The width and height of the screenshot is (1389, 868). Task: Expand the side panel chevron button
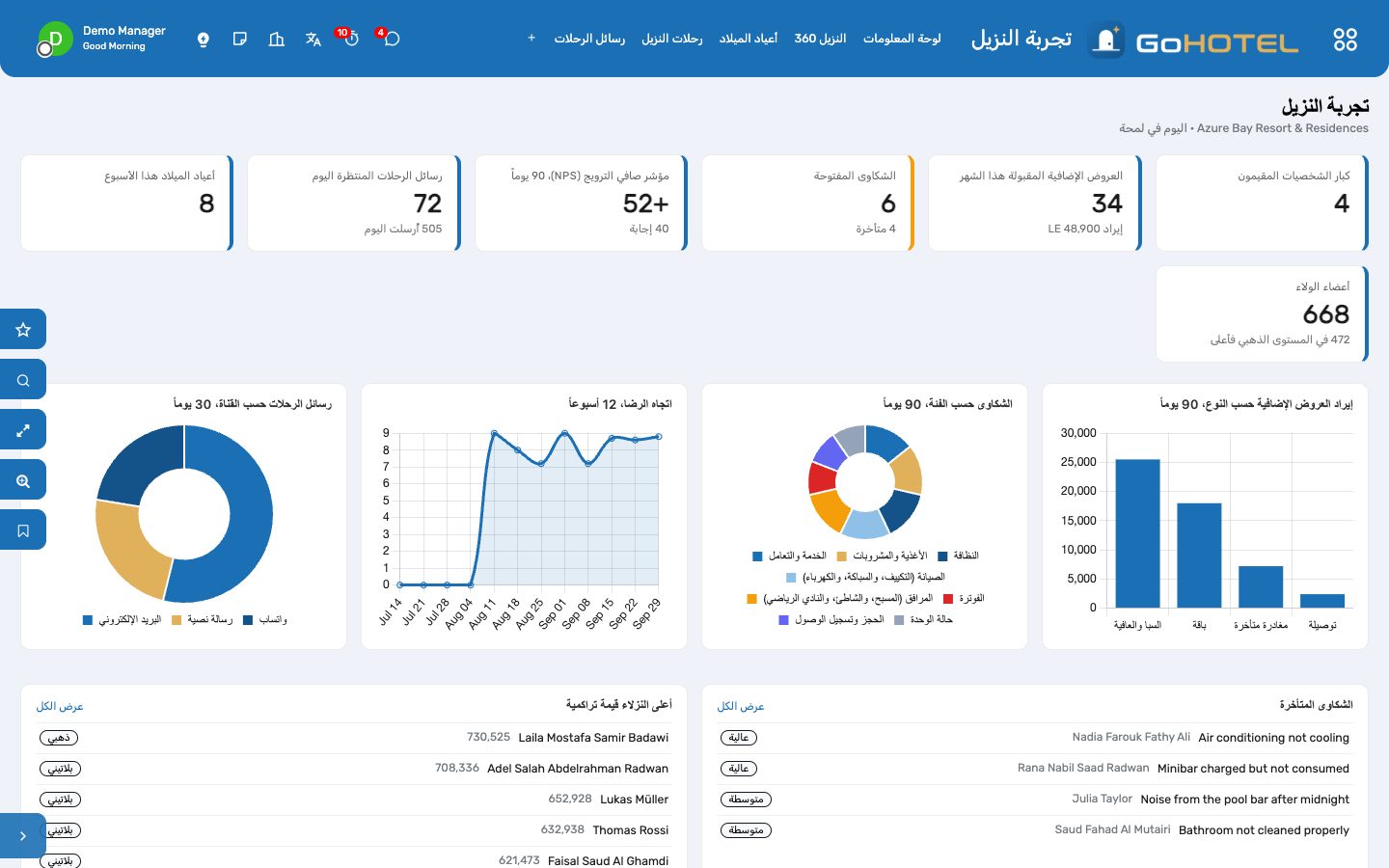click(23, 835)
